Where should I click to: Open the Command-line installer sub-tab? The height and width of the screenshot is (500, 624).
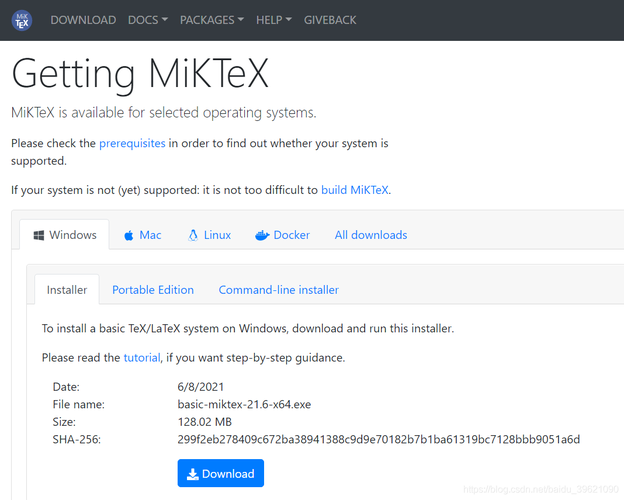pos(279,289)
